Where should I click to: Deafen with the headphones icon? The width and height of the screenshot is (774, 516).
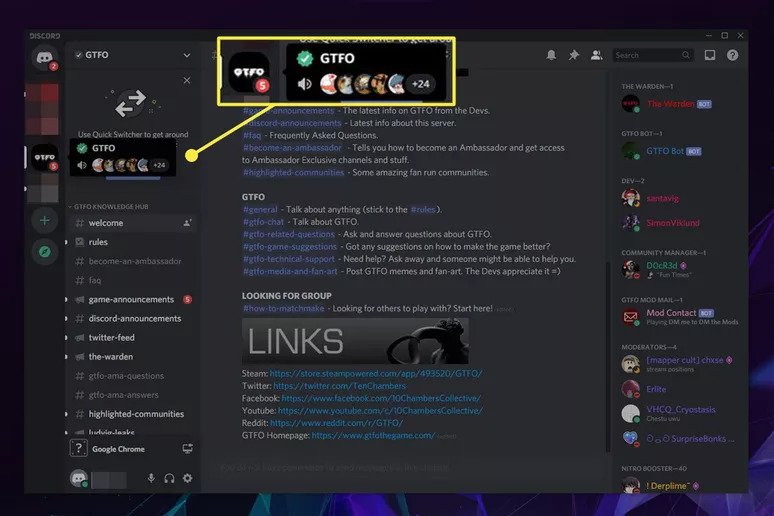tap(169, 478)
